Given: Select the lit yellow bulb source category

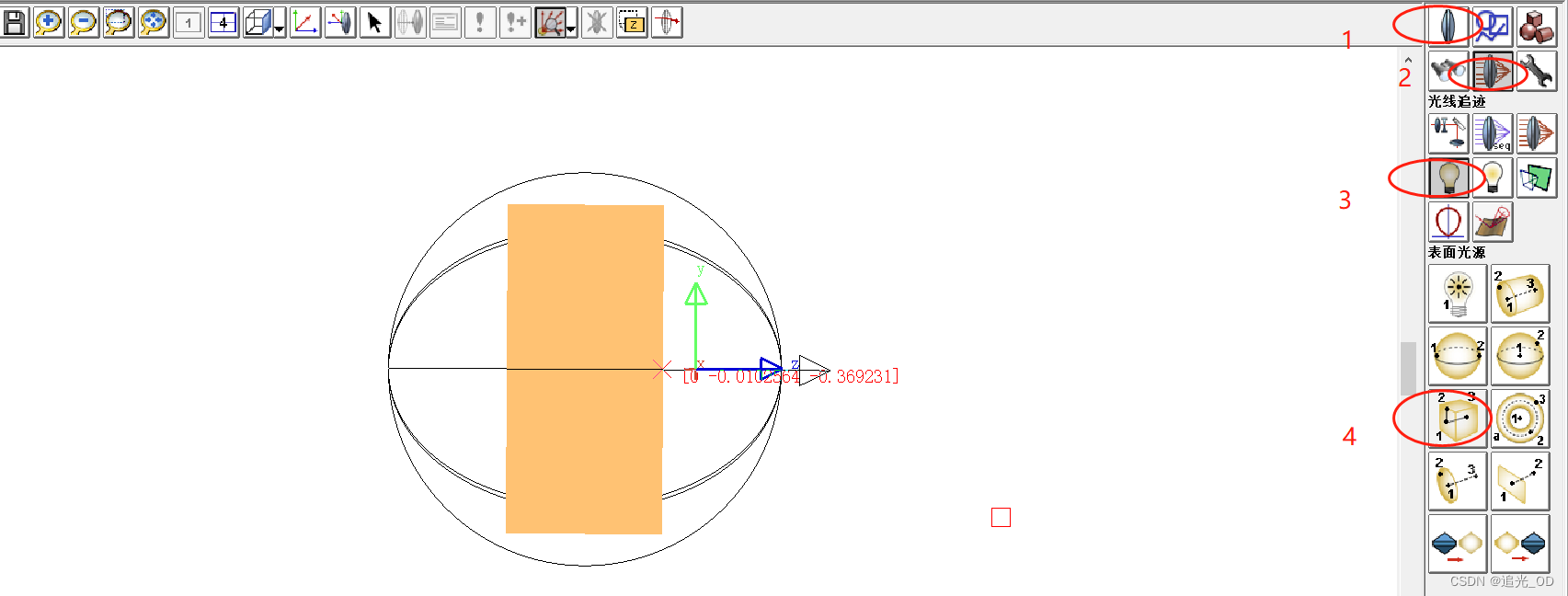Looking at the screenshot, I should point(1493,178).
